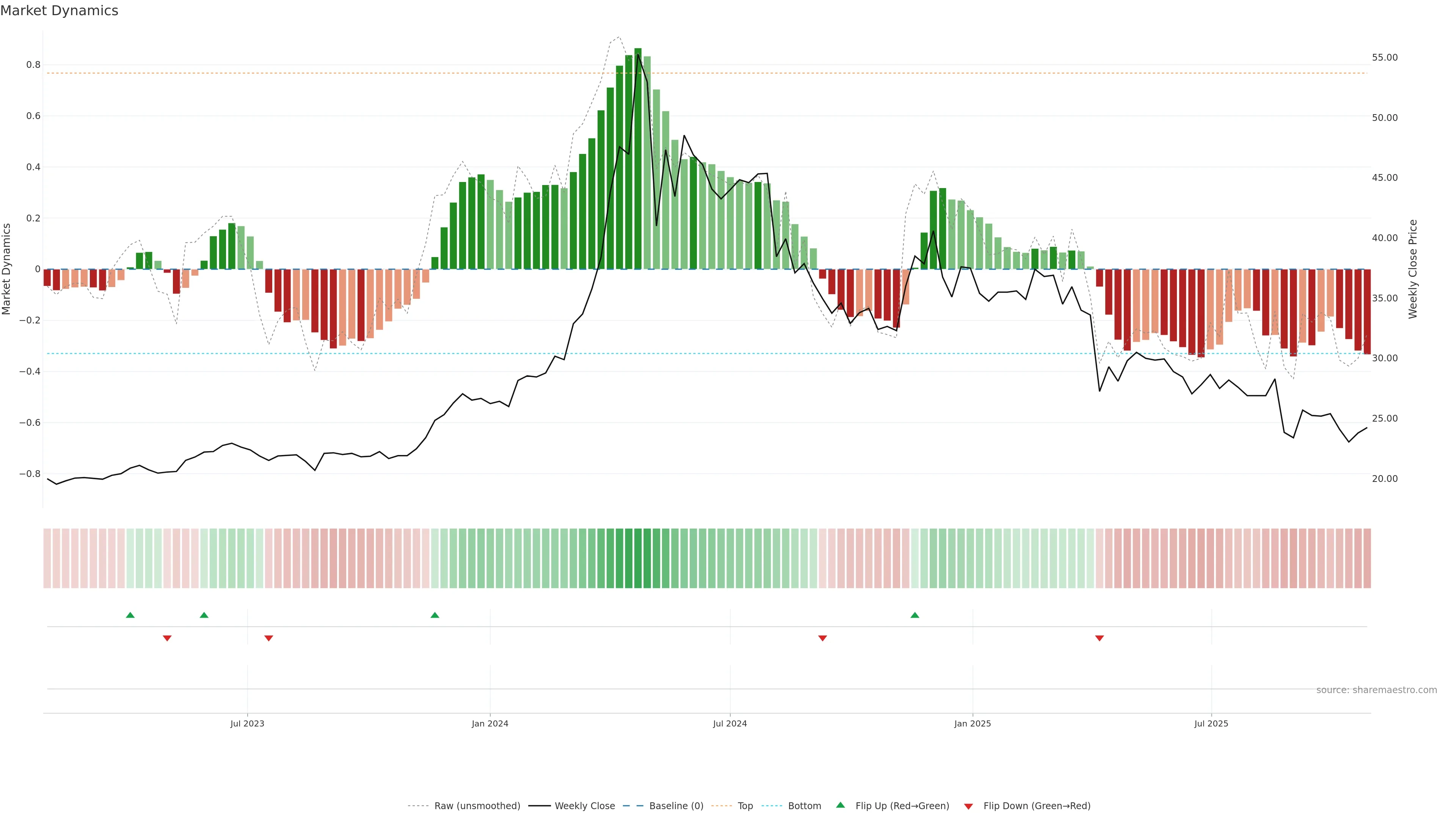Image resolution: width=1456 pixels, height=819 pixels.
Task: Toggle the Bottom threshold legend entry
Action: click(804, 806)
